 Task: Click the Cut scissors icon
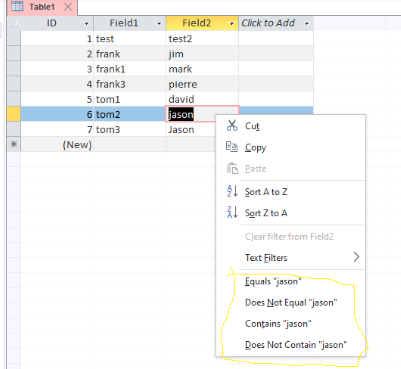(x=232, y=126)
